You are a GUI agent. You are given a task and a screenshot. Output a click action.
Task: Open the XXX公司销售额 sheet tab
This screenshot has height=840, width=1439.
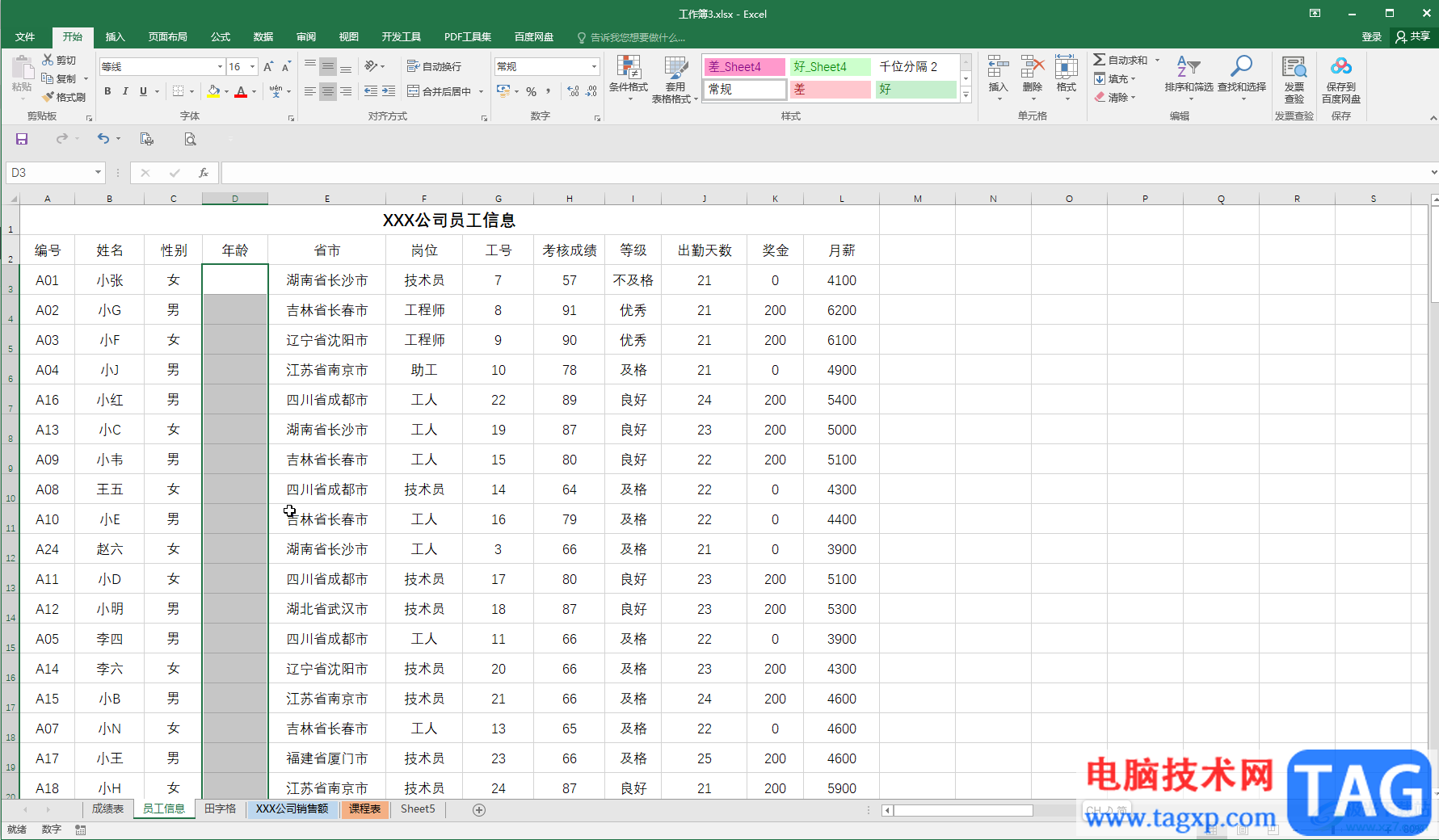point(292,808)
